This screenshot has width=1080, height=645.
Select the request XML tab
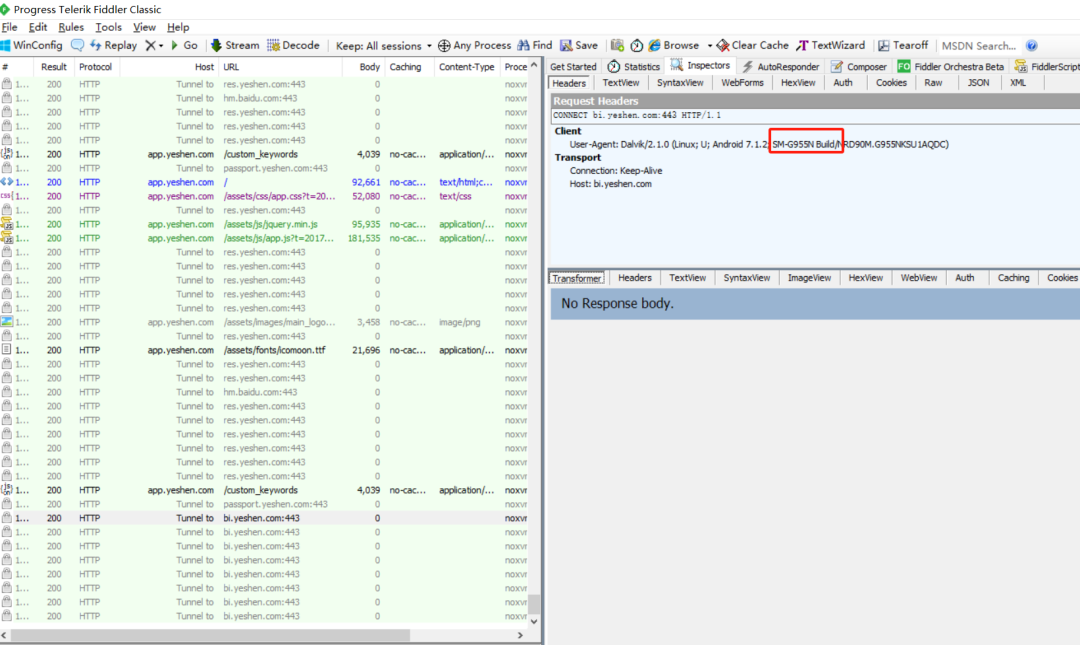click(1018, 83)
